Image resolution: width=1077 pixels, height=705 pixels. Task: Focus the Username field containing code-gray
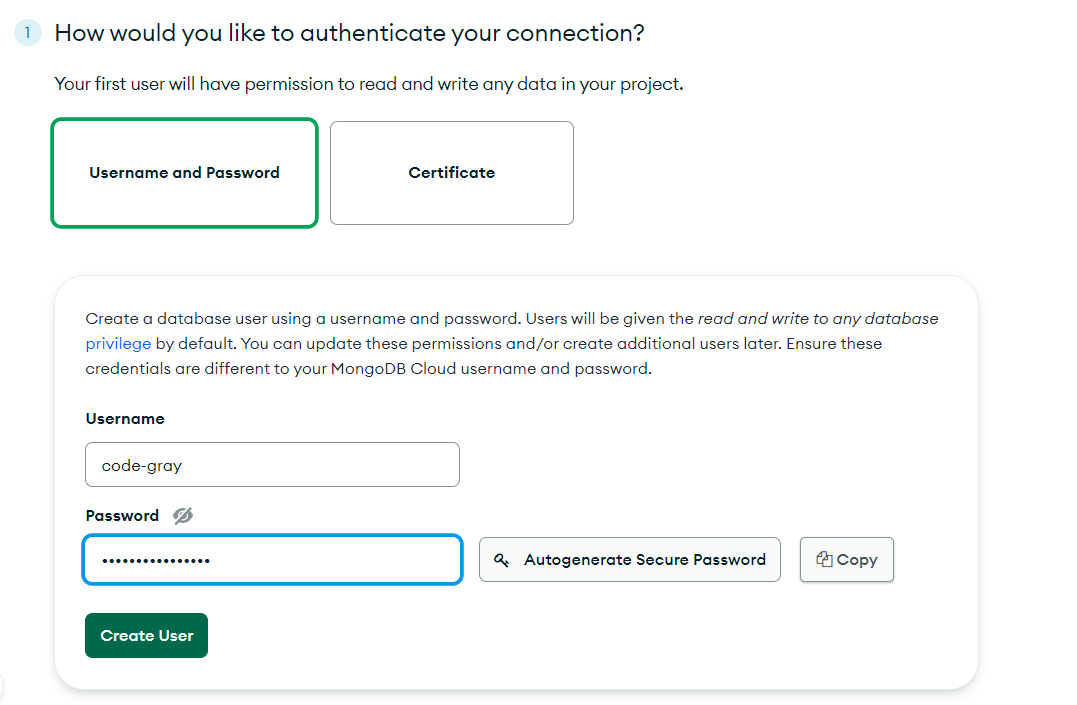pyautogui.click(x=272, y=465)
